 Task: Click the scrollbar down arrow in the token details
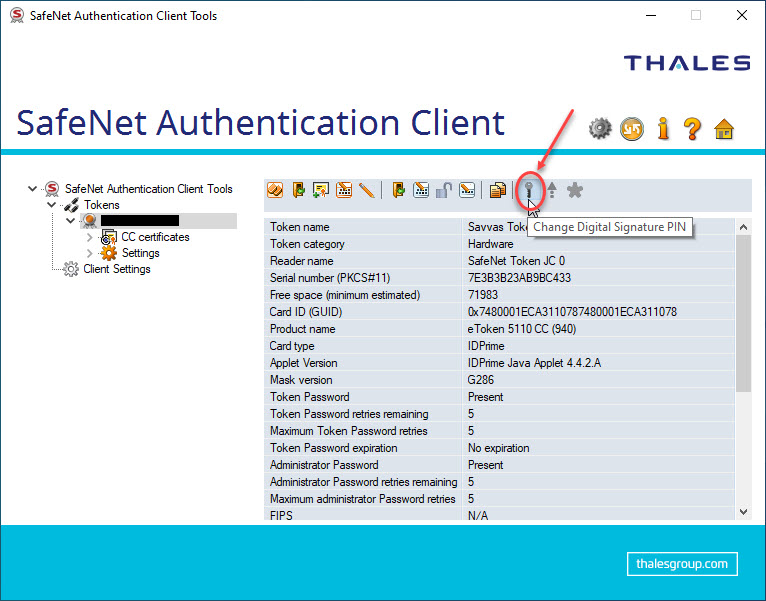pos(743,511)
